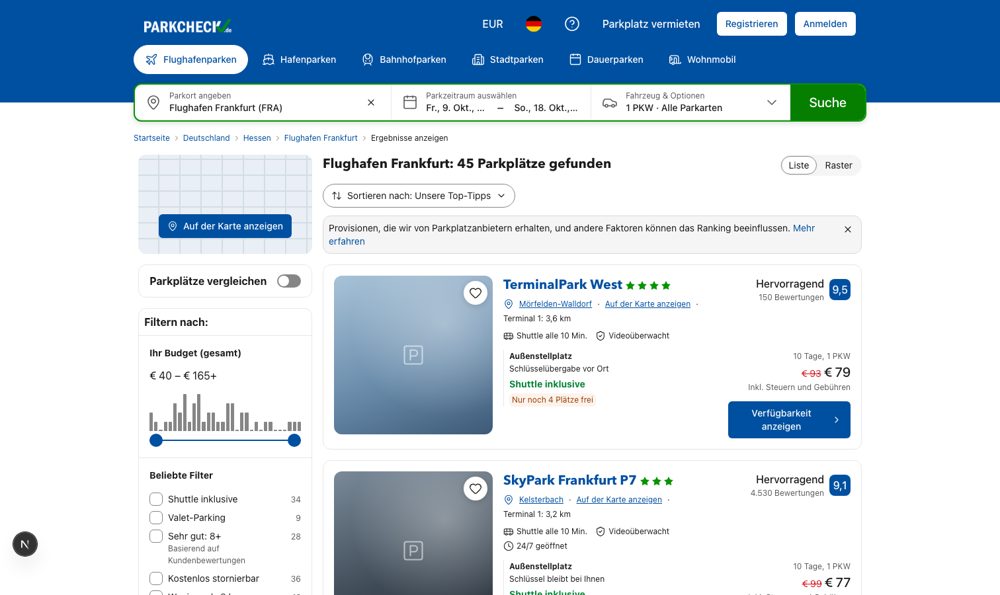This screenshot has height=595, width=1000.
Task: Click the 9,1 rating badge
Action: tap(840, 485)
